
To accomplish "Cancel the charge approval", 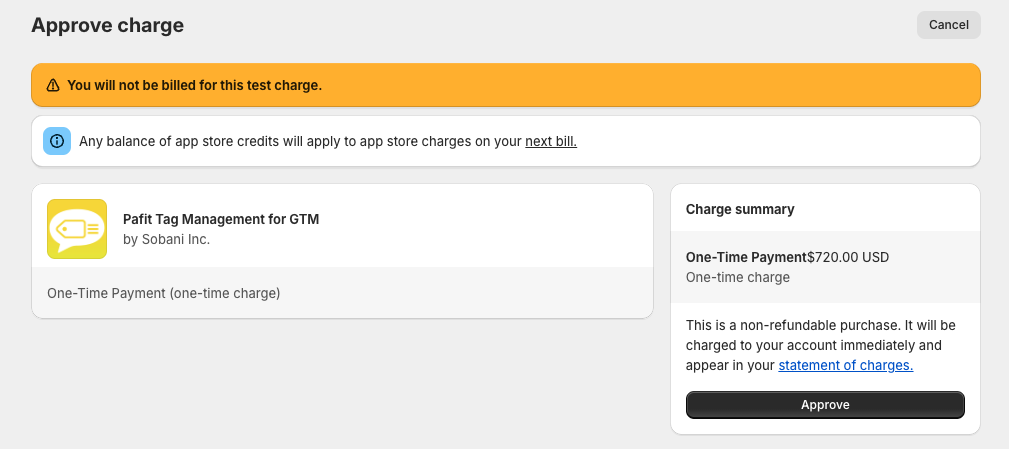I will [949, 25].
